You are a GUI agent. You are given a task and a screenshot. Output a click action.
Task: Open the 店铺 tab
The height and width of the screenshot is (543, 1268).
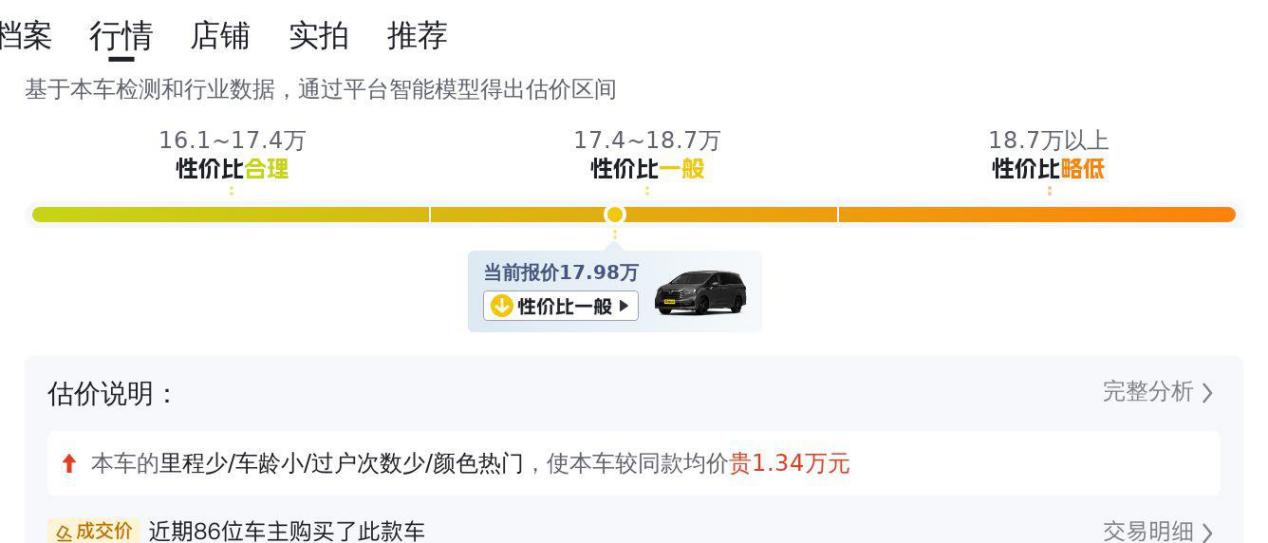pos(219,36)
